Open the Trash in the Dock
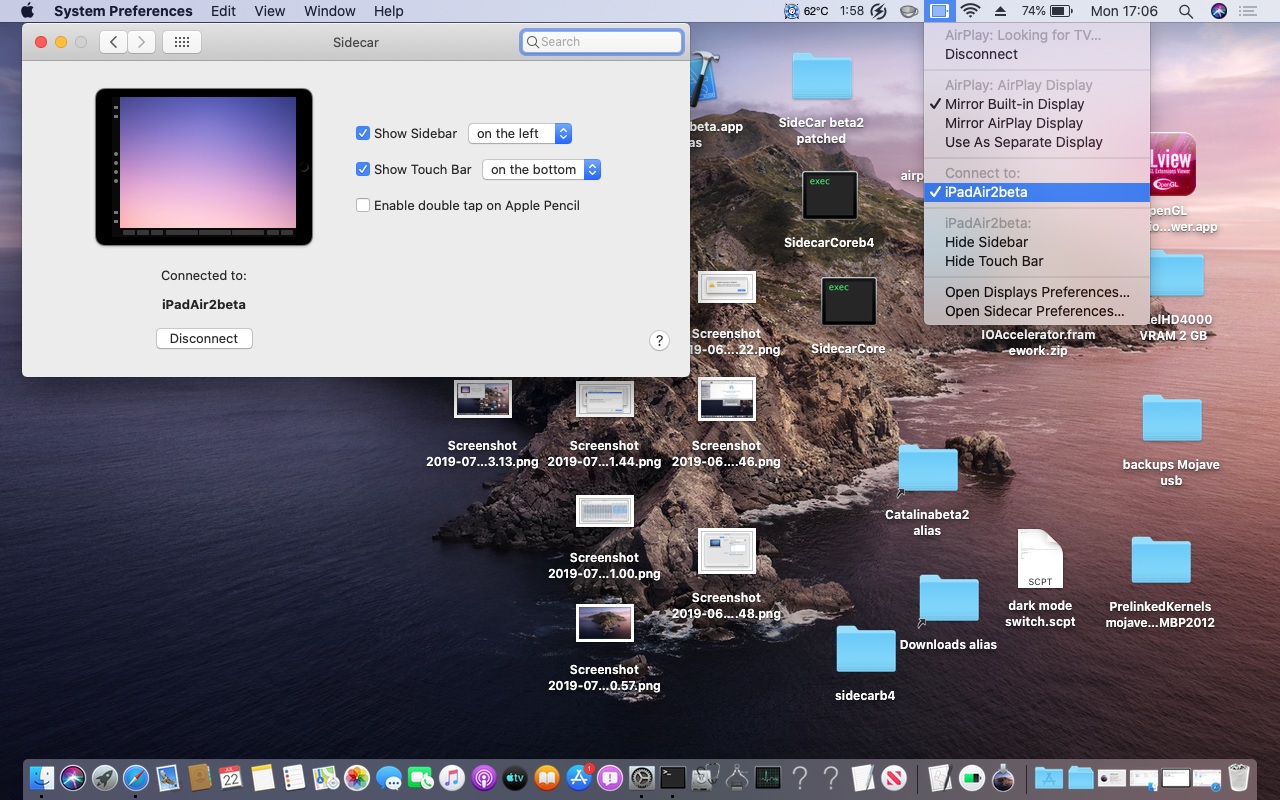 point(1239,777)
